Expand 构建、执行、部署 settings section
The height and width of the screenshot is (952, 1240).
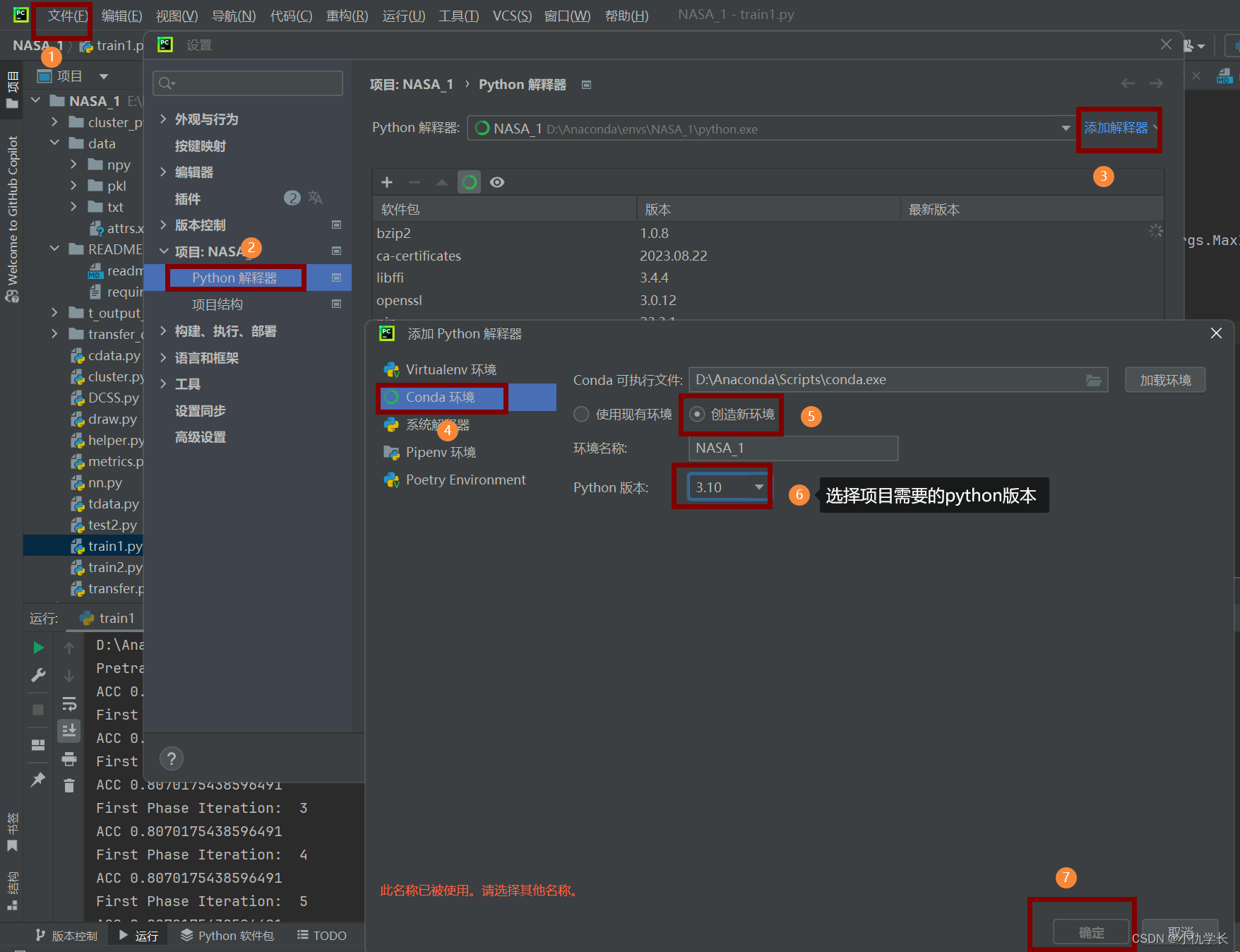pyautogui.click(x=163, y=331)
